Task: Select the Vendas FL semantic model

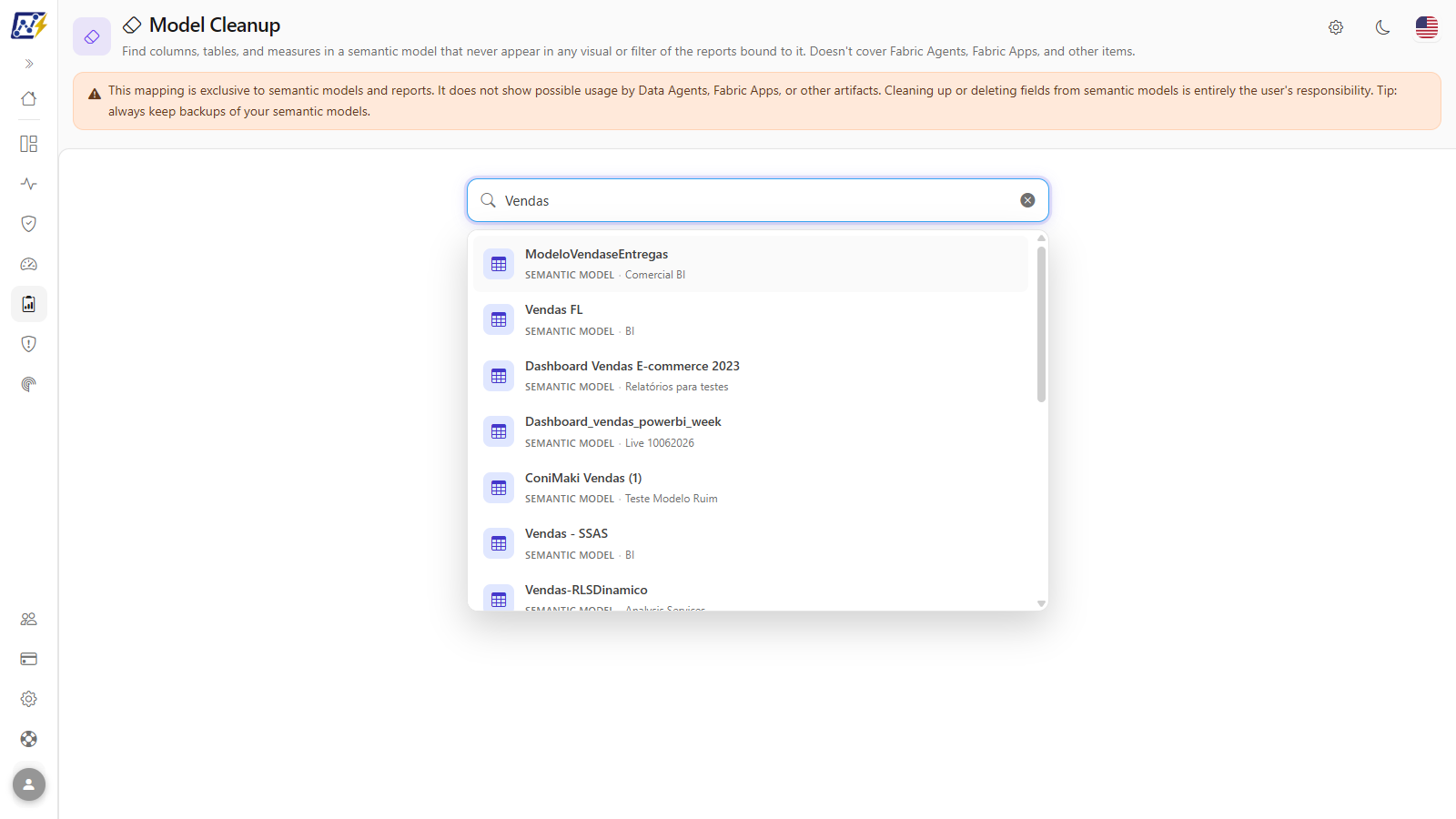Action: pyautogui.click(x=751, y=320)
